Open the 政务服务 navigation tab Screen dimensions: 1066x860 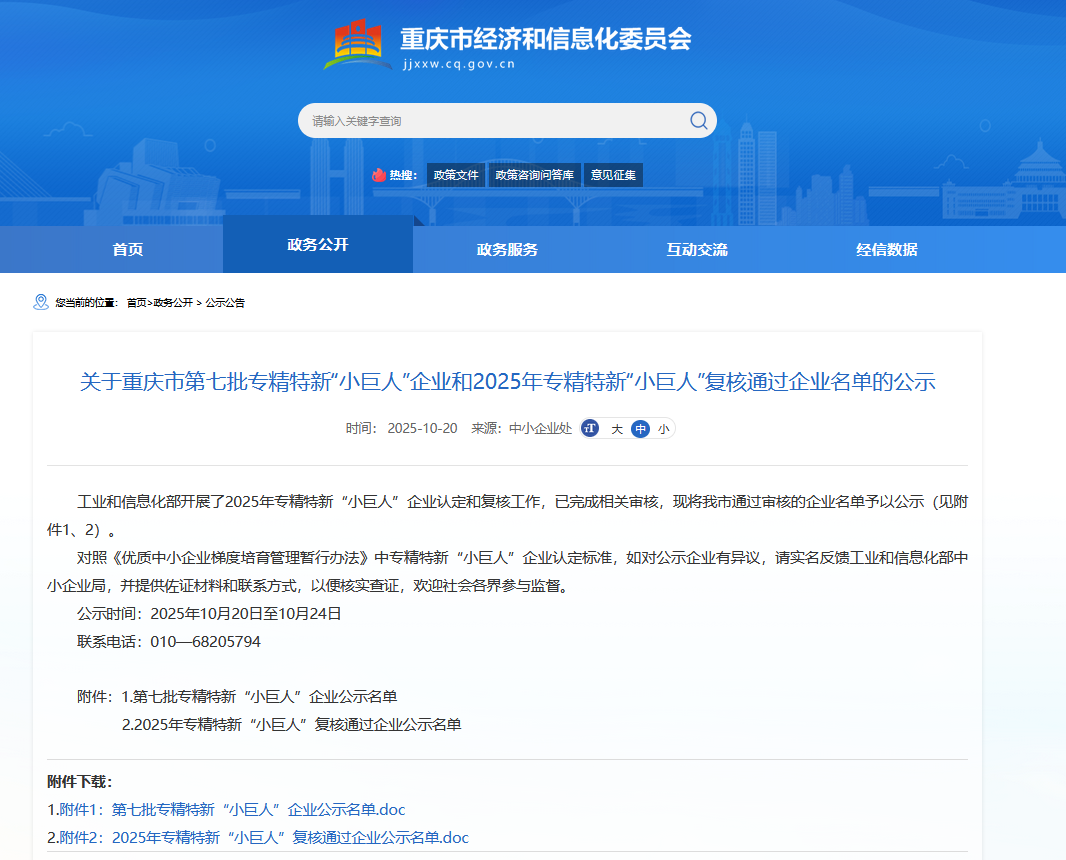[x=508, y=250]
